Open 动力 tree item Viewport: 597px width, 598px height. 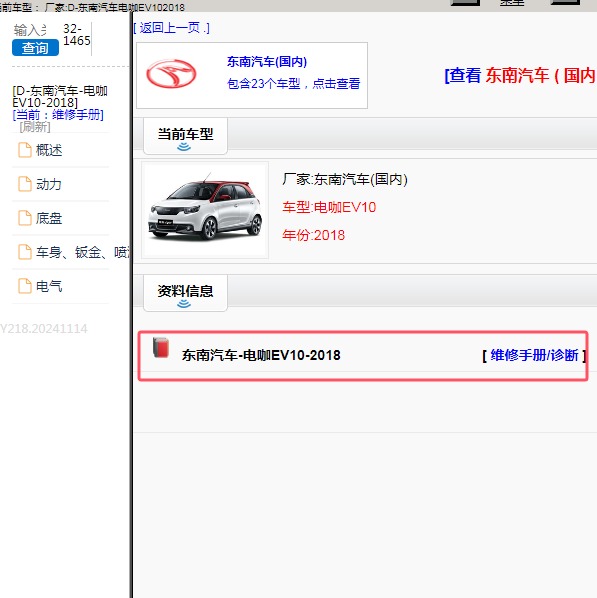(49, 184)
